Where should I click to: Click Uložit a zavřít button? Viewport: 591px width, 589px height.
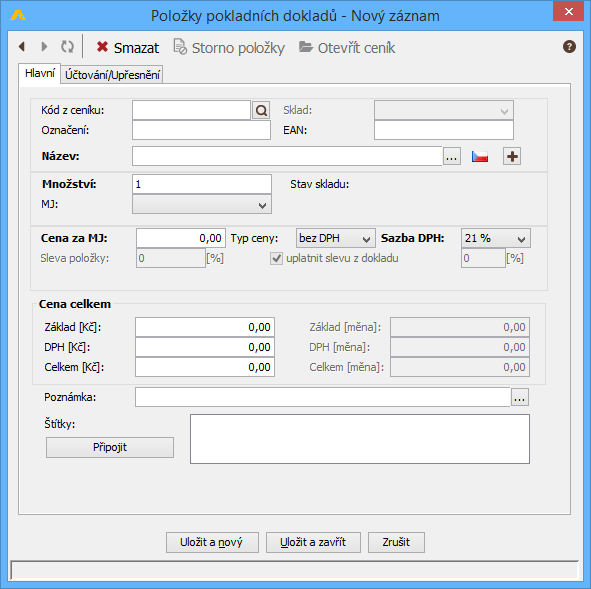313,542
